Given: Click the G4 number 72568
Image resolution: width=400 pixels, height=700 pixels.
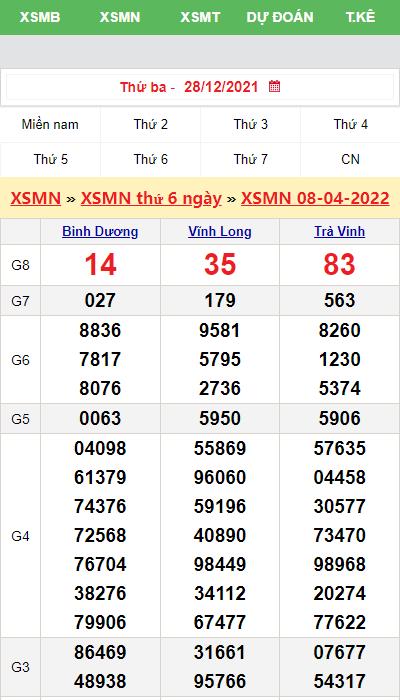Looking at the screenshot, I should coord(100,535).
